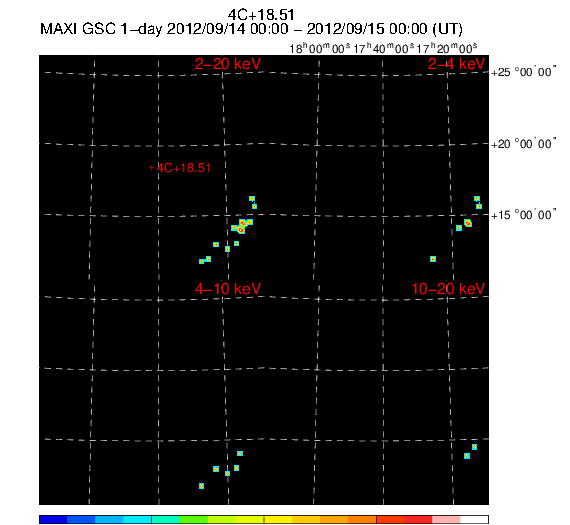The height and width of the screenshot is (525, 570).
Task: Click the red segment of color bar
Action: click(x=418, y=519)
